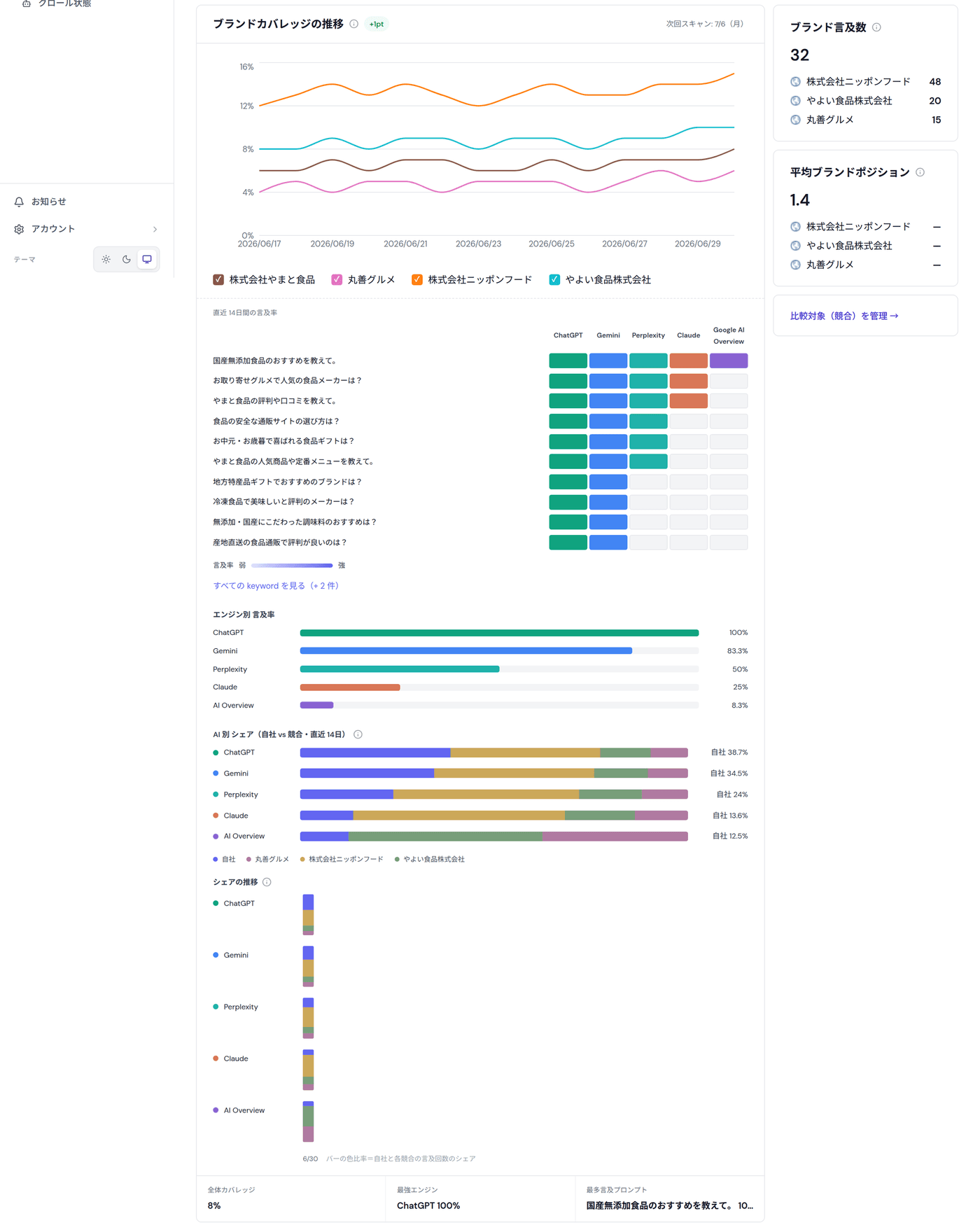This screenshot has height=1223, width=980.
Task: Click the Gemini stacked bar in シェアの推移
Action: pyautogui.click(x=308, y=967)
